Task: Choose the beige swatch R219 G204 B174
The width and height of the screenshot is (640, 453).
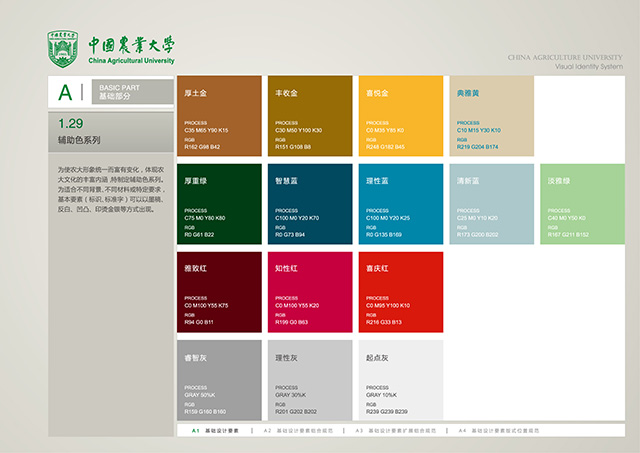Action: (491, 115)
